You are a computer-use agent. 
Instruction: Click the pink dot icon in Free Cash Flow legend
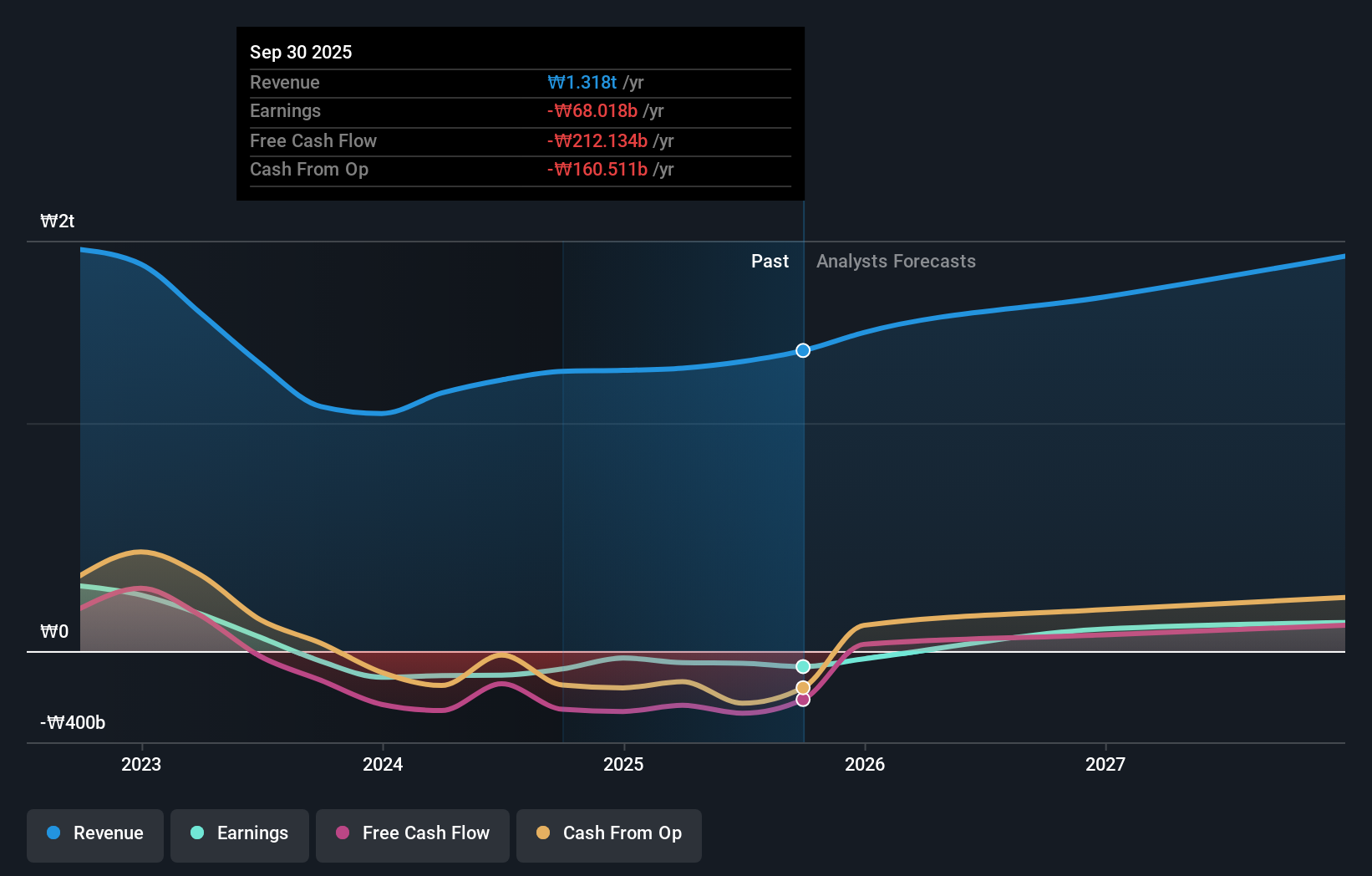coord(343,833)
